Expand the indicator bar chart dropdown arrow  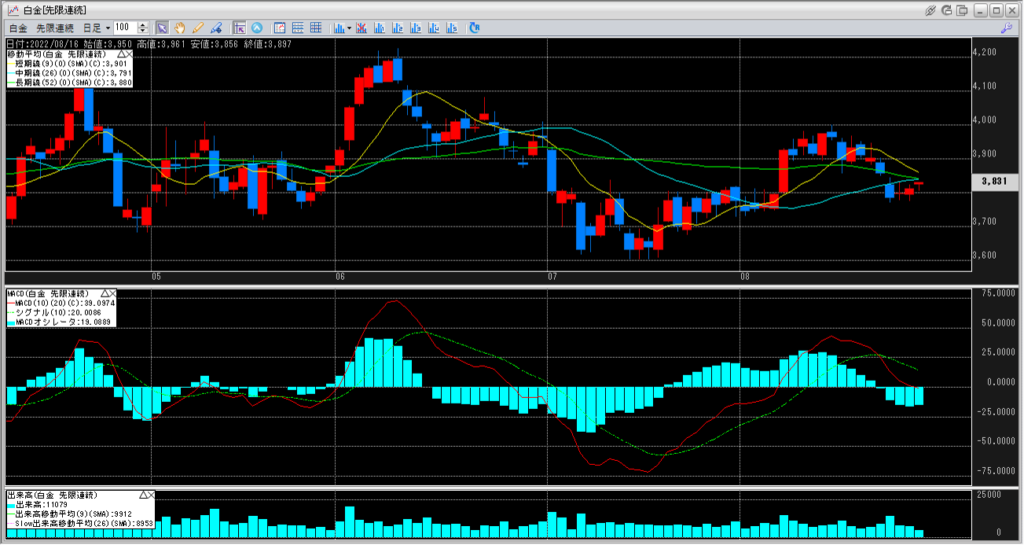click(x=349, y=28)
